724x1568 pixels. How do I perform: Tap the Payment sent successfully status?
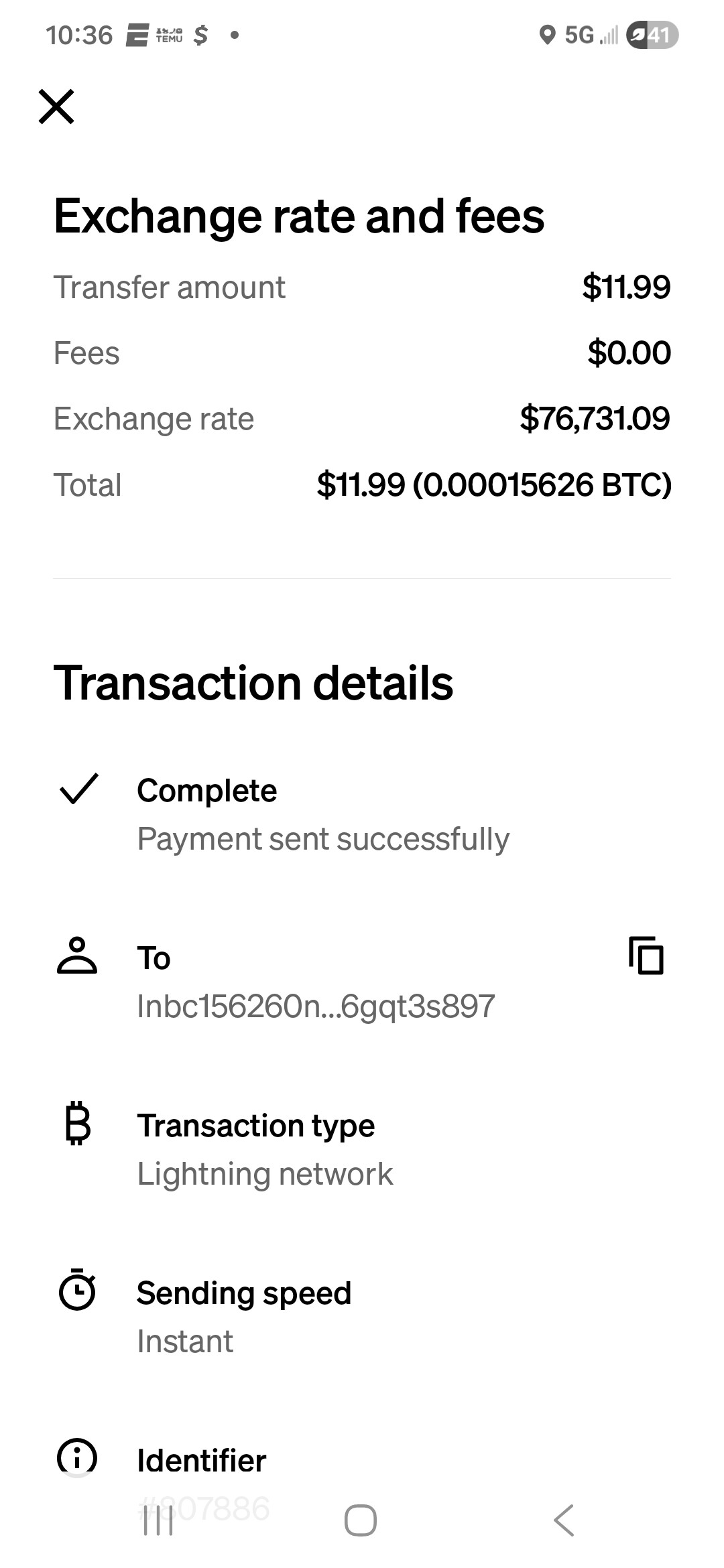pos(323,839)
